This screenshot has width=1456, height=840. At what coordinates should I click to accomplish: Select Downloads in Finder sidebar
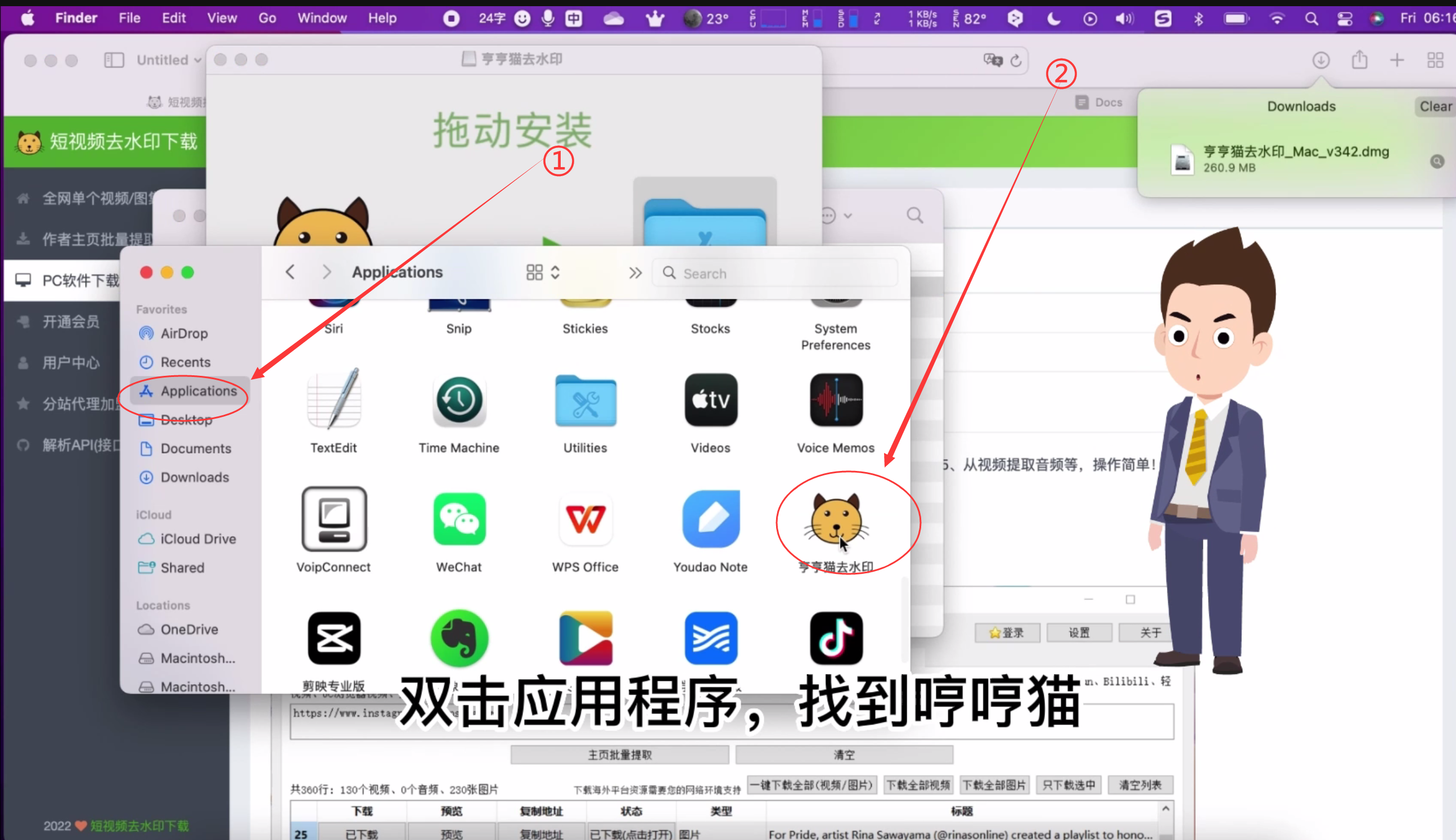click(195, 477)
